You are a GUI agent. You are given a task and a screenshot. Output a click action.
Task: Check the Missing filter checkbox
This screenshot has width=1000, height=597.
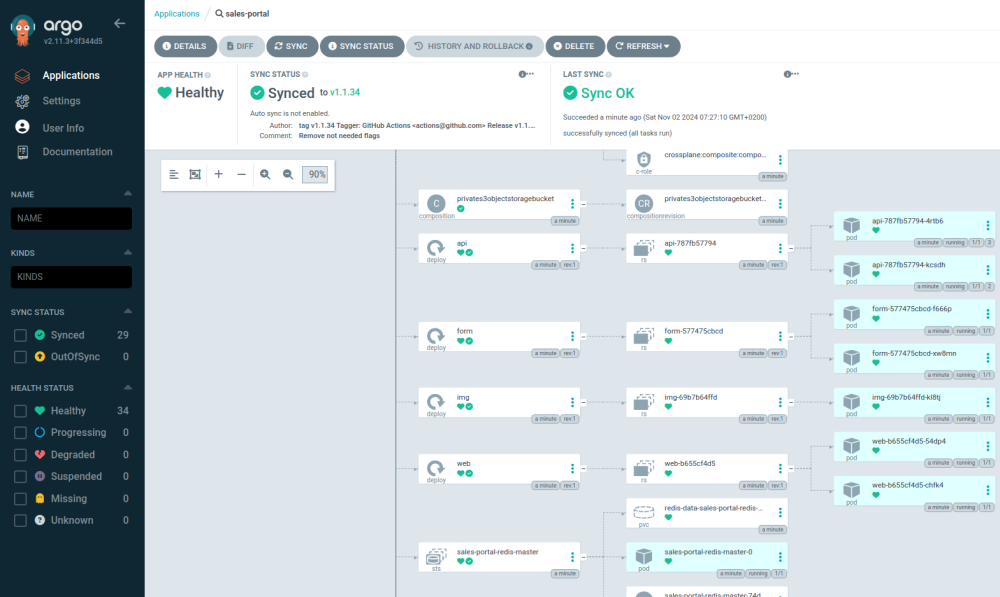[x=20, y=499]
